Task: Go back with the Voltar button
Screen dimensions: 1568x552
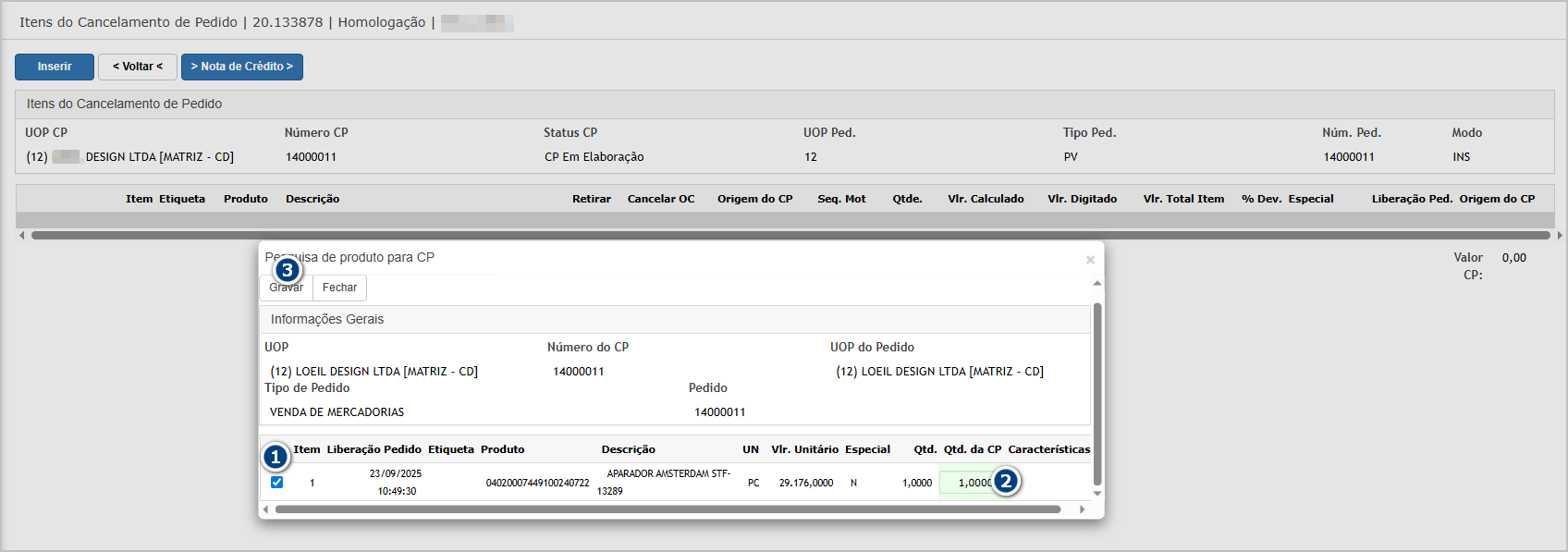Action: tap(137, 67)
